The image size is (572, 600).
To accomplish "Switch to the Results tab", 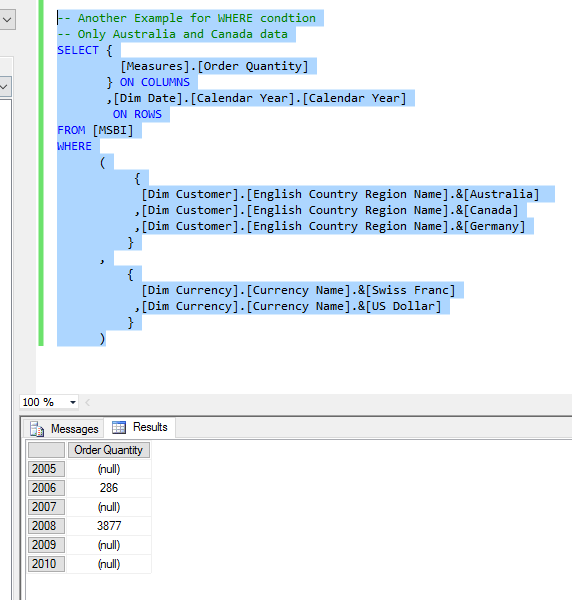I will tap(140, 427).
